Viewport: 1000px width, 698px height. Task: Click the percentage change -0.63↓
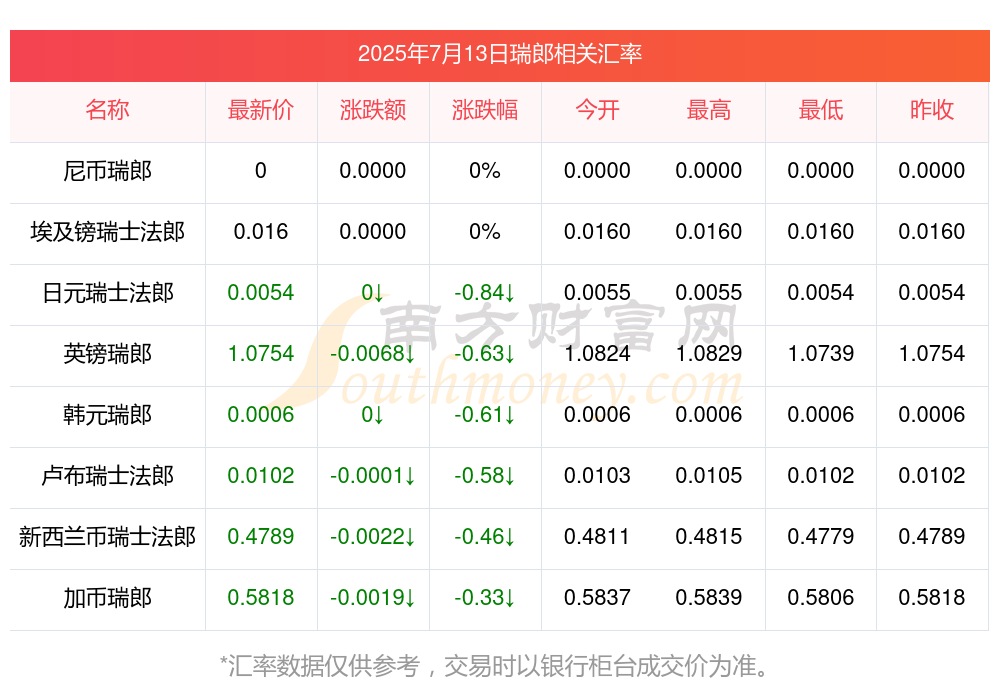coord(485,353)
